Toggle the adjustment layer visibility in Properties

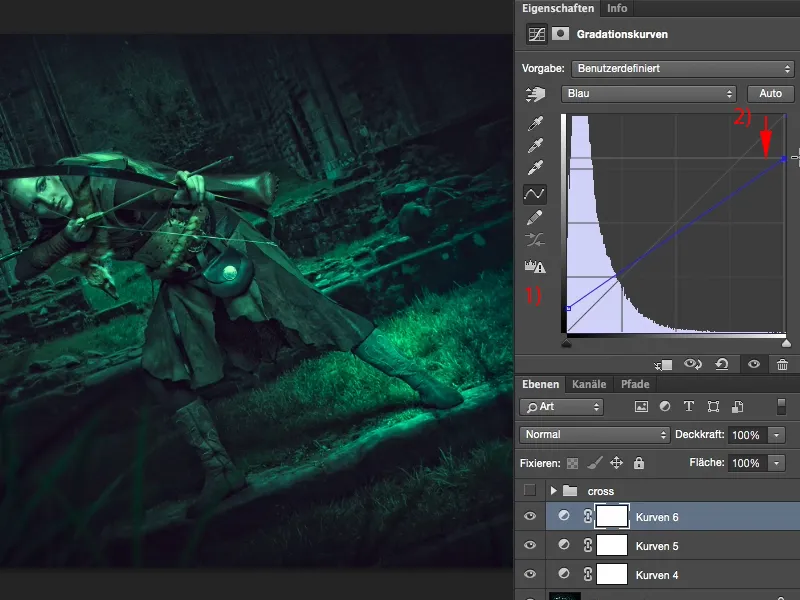click(x=754, y=364)
